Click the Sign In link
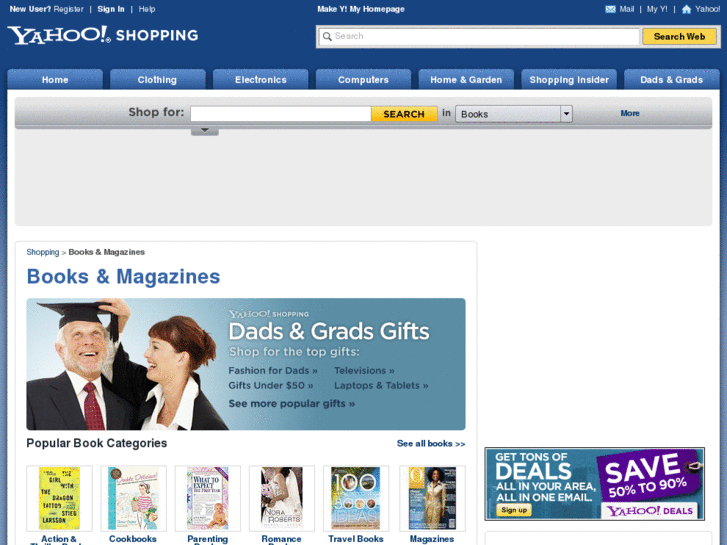Viewport: 727px width, 545px height. click(111, 9)
